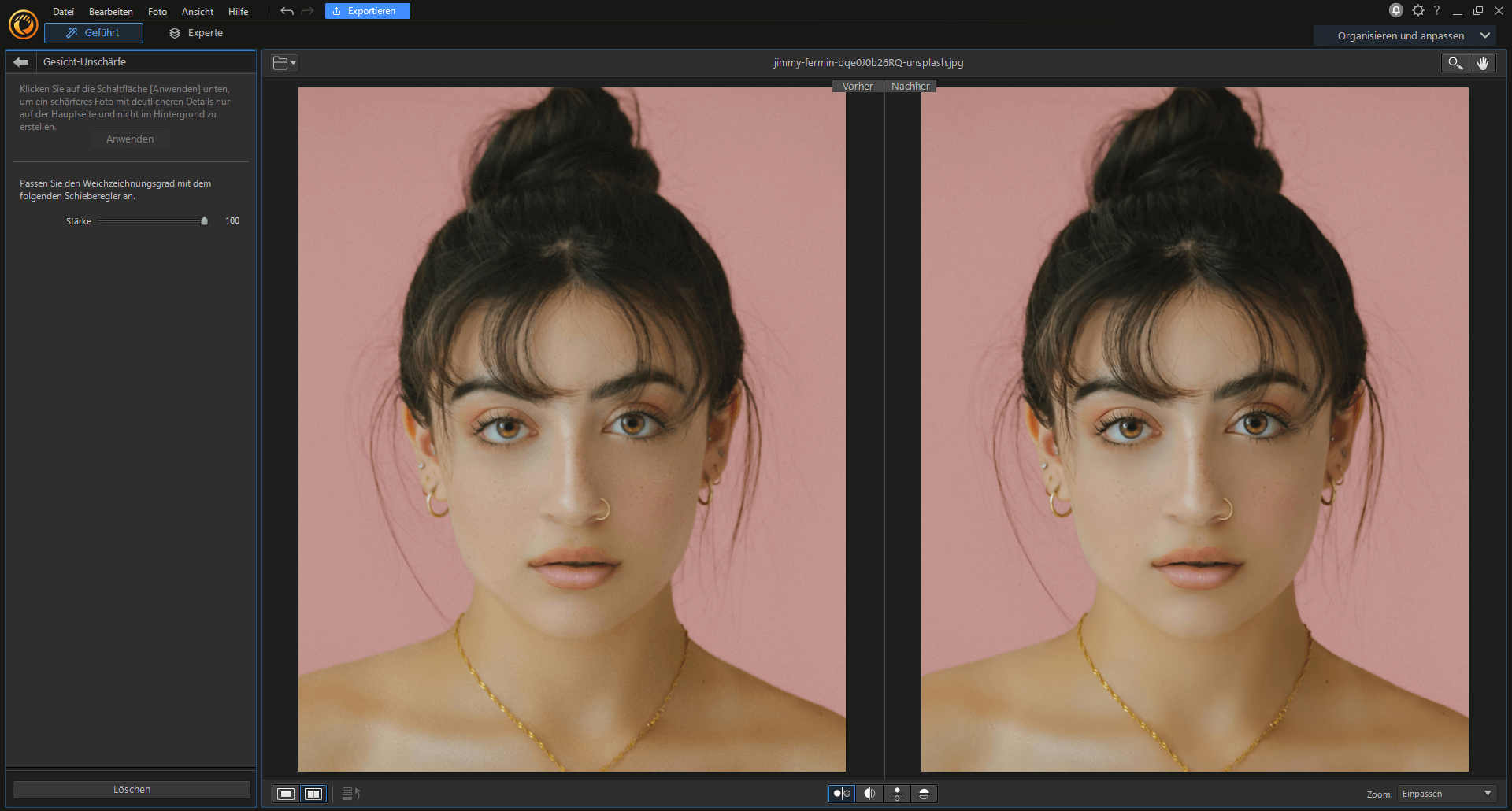
Task: Open the Foto menu
Action: pos(157,11)
